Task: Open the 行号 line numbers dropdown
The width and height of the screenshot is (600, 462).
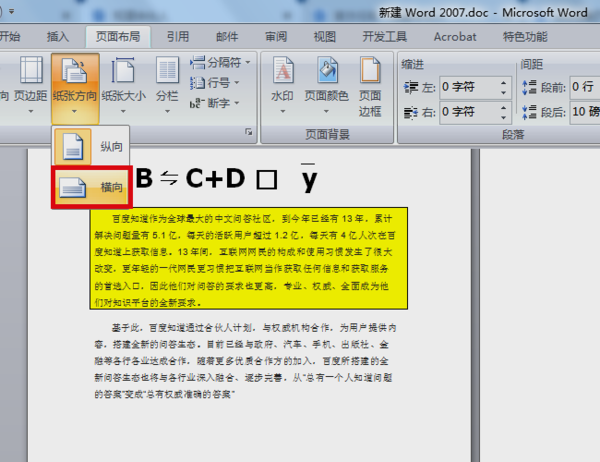Action: tap(215, 83)
